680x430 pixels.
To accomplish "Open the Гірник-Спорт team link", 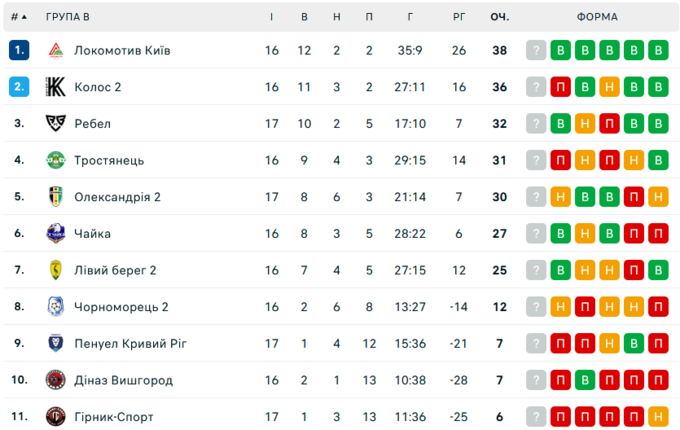I will point(114,416).
